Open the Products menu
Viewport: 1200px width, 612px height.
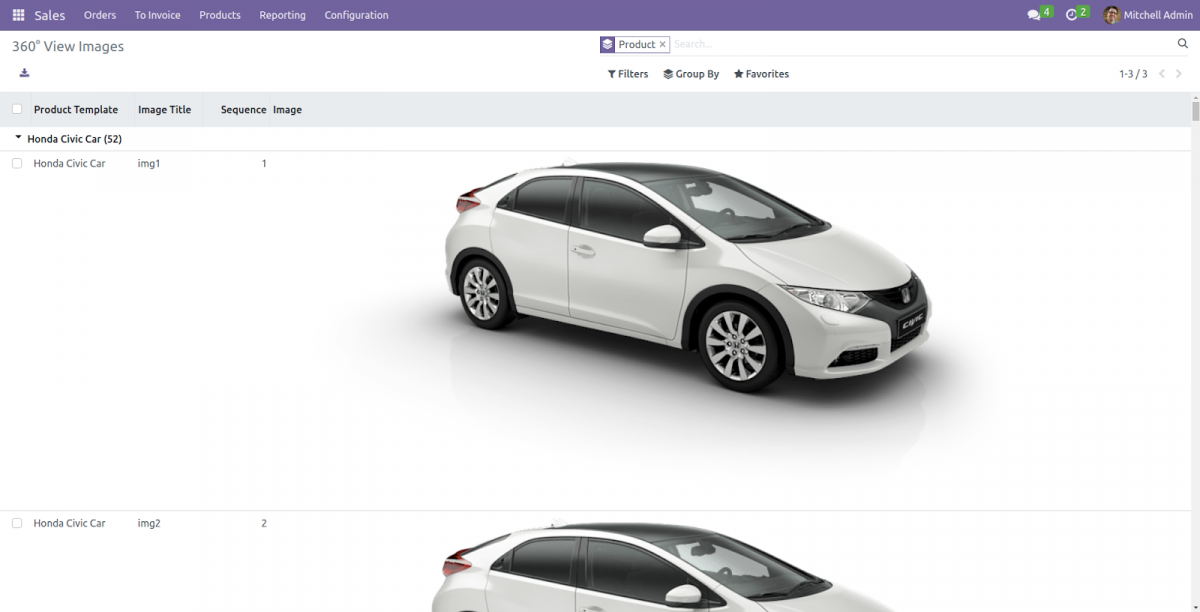(x=219, y=14)
